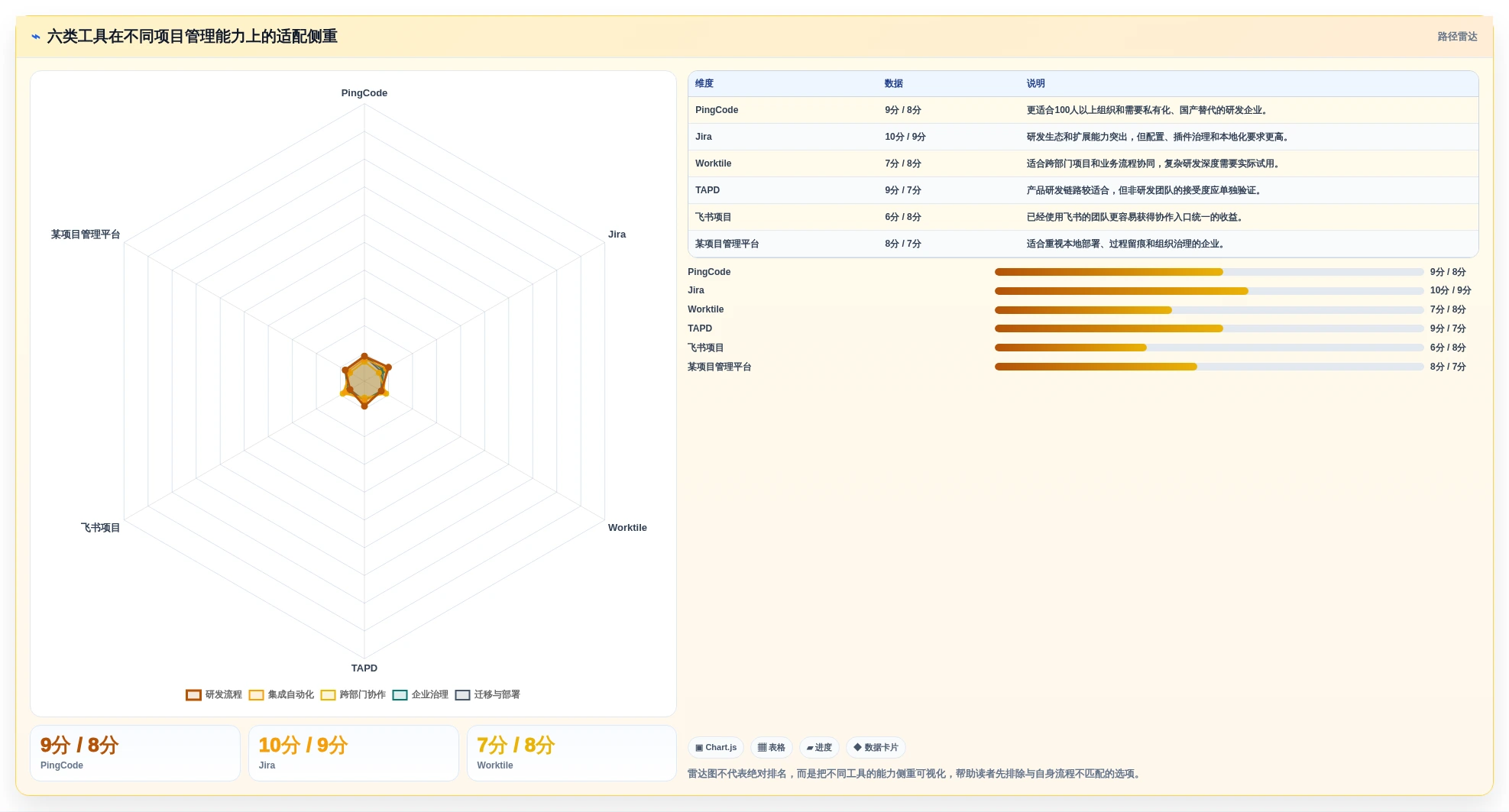
Task: Open the Worktile 7分 / 8分 data card
Action: (572, 753)
